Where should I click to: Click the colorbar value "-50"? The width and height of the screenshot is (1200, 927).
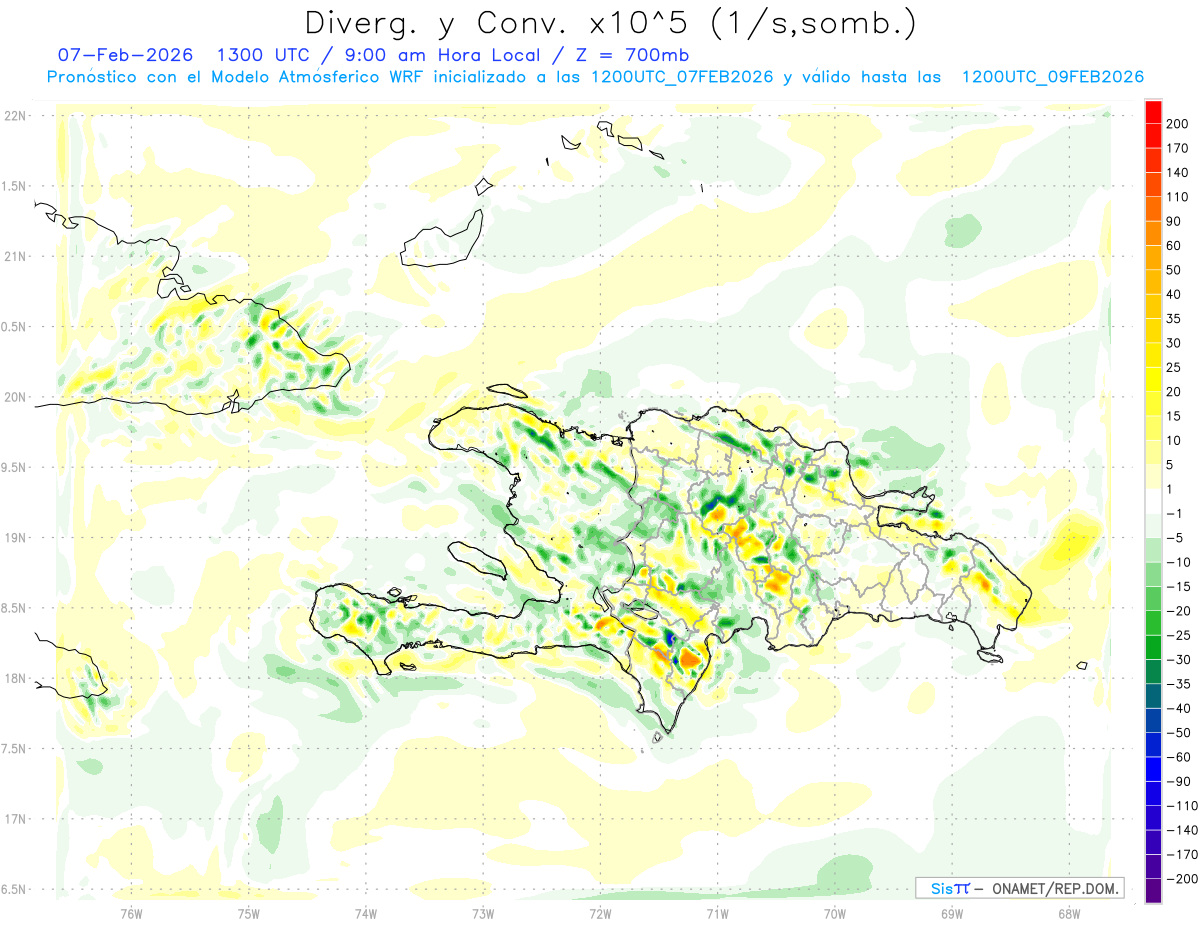pos(1178,732)
